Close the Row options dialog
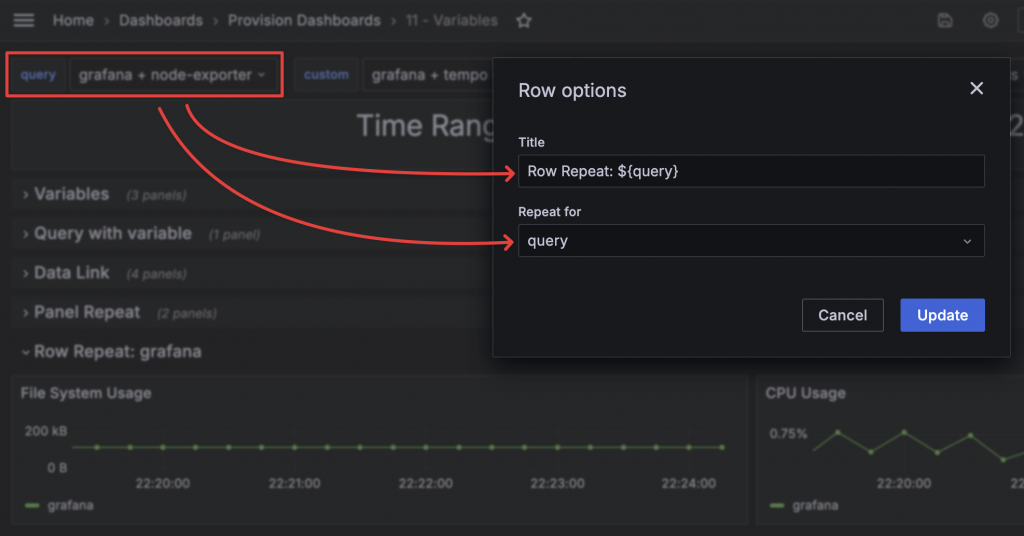1024x536 pixels. coord(976,88)
